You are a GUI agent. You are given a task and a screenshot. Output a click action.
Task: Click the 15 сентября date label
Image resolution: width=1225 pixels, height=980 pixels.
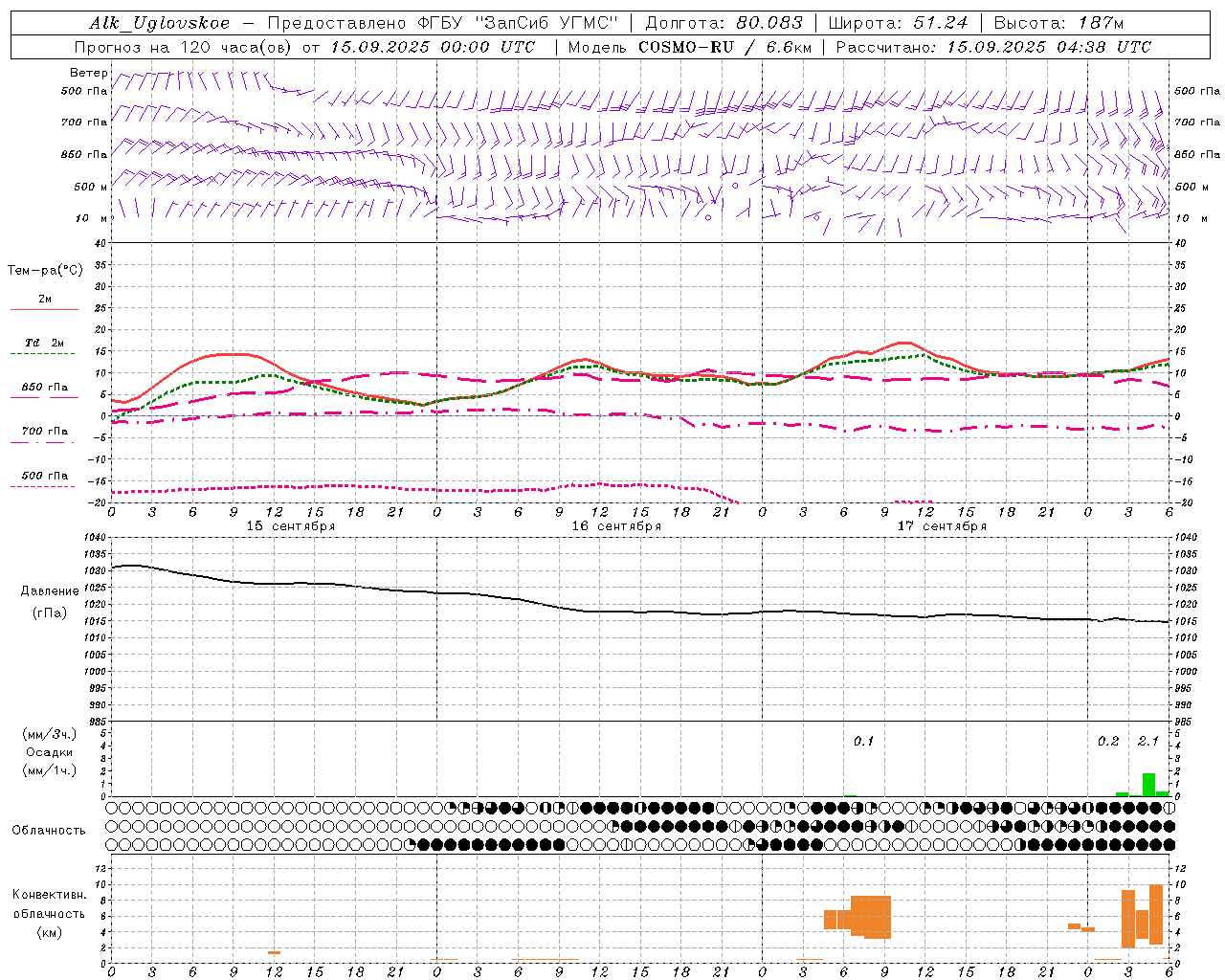[x=291, y=526]
